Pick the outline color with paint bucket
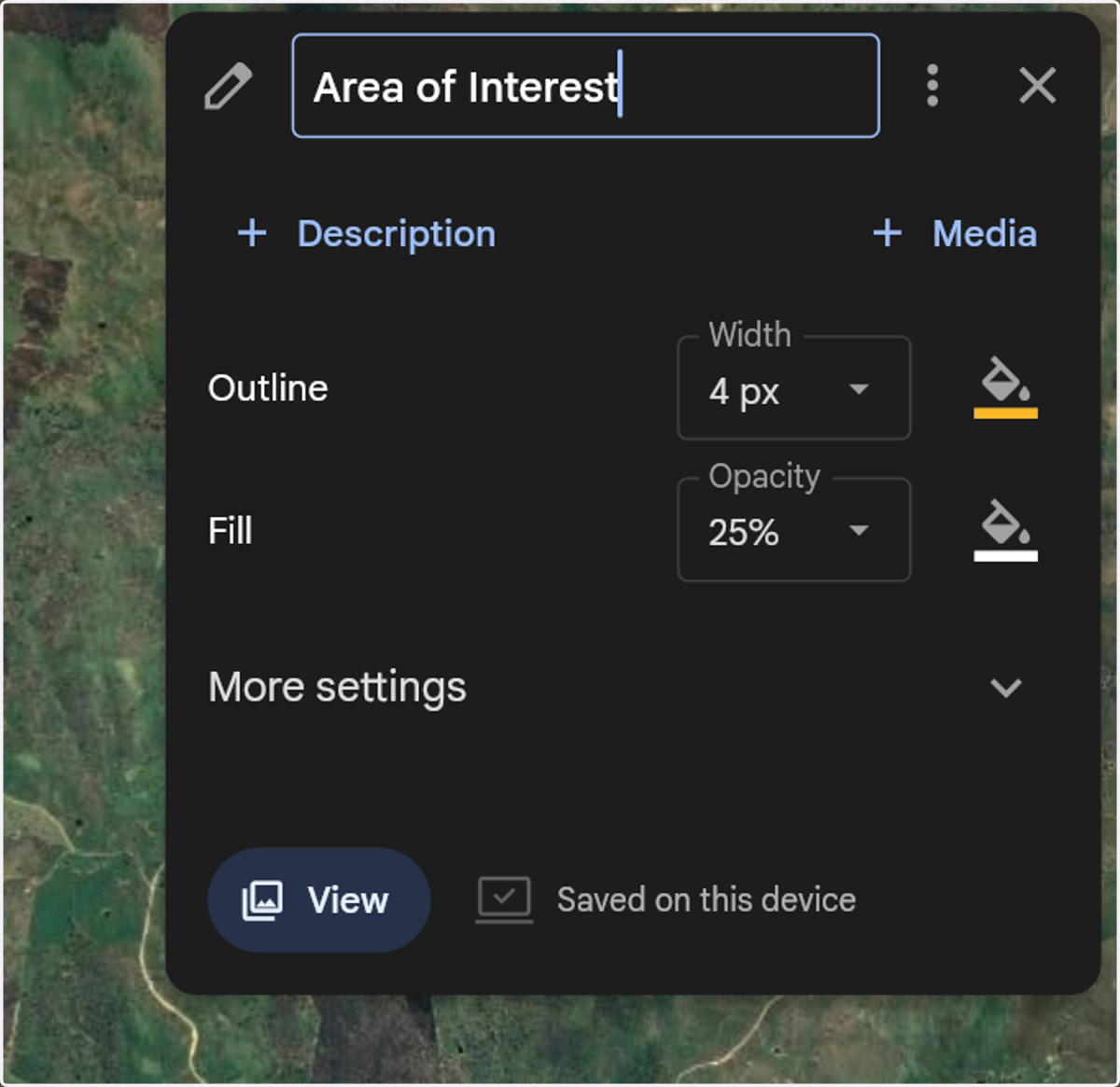Viewport: 1120px width, 1087px height. (x=1005, y=386)
